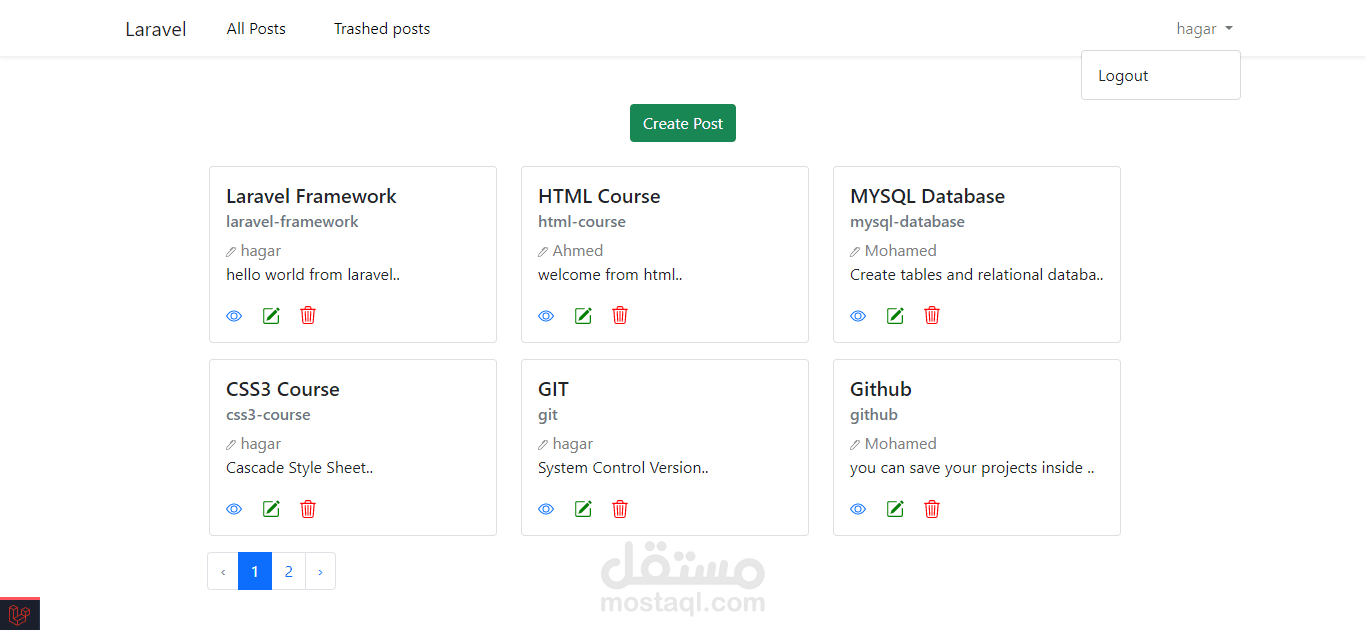1366x630 pixels.
Task: Open the Trashed posts nav item
Action: point(382,29)
